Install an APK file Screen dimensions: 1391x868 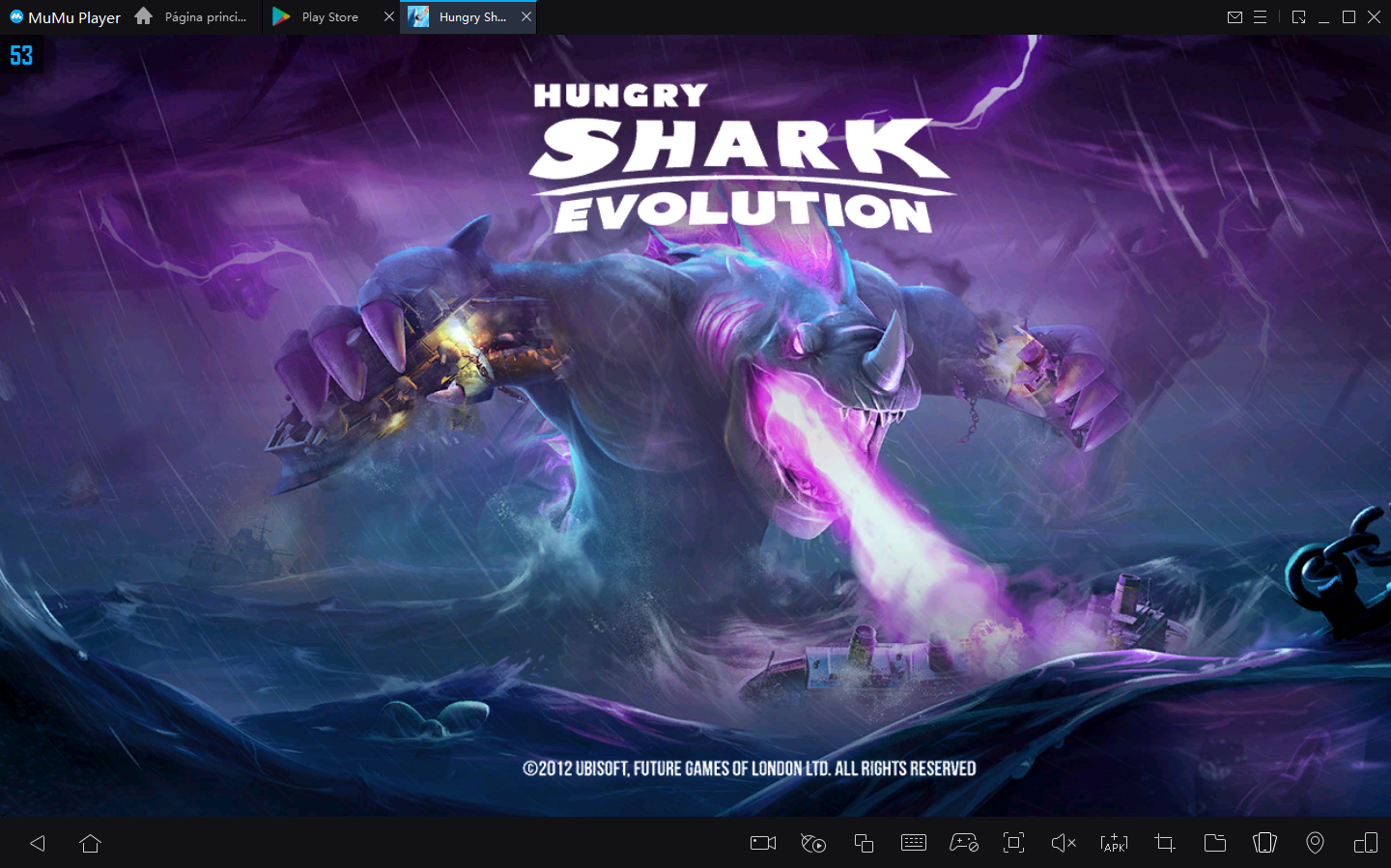coord(1114,843)
